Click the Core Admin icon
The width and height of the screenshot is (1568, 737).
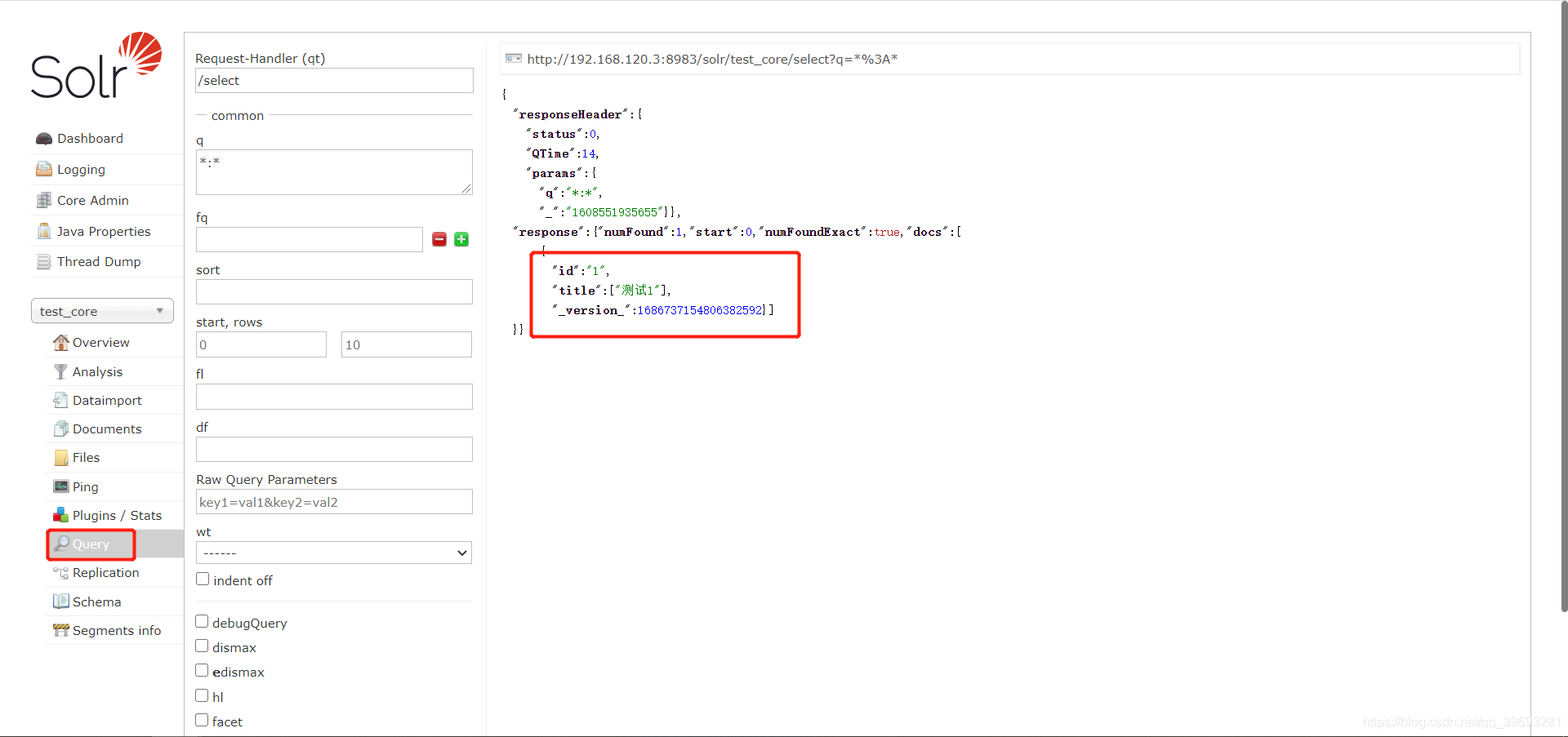click(x=44, y=200)
